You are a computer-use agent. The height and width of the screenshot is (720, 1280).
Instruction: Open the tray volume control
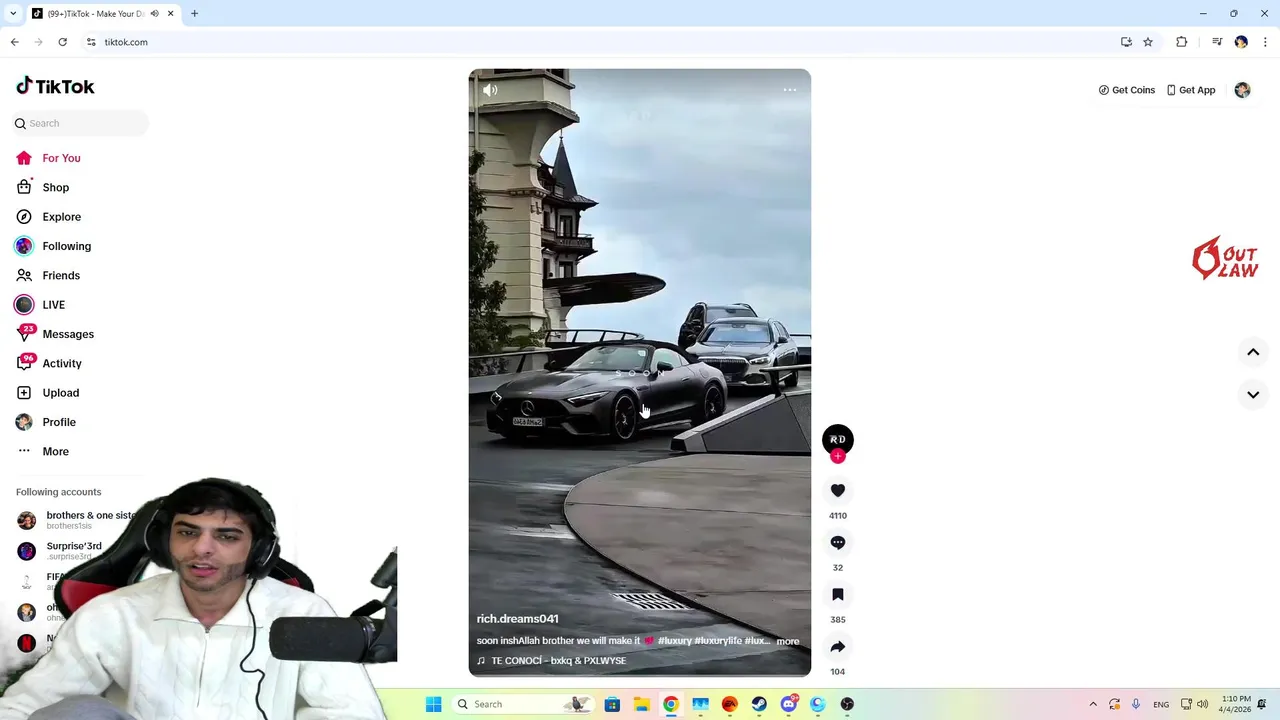point(1202,704)
